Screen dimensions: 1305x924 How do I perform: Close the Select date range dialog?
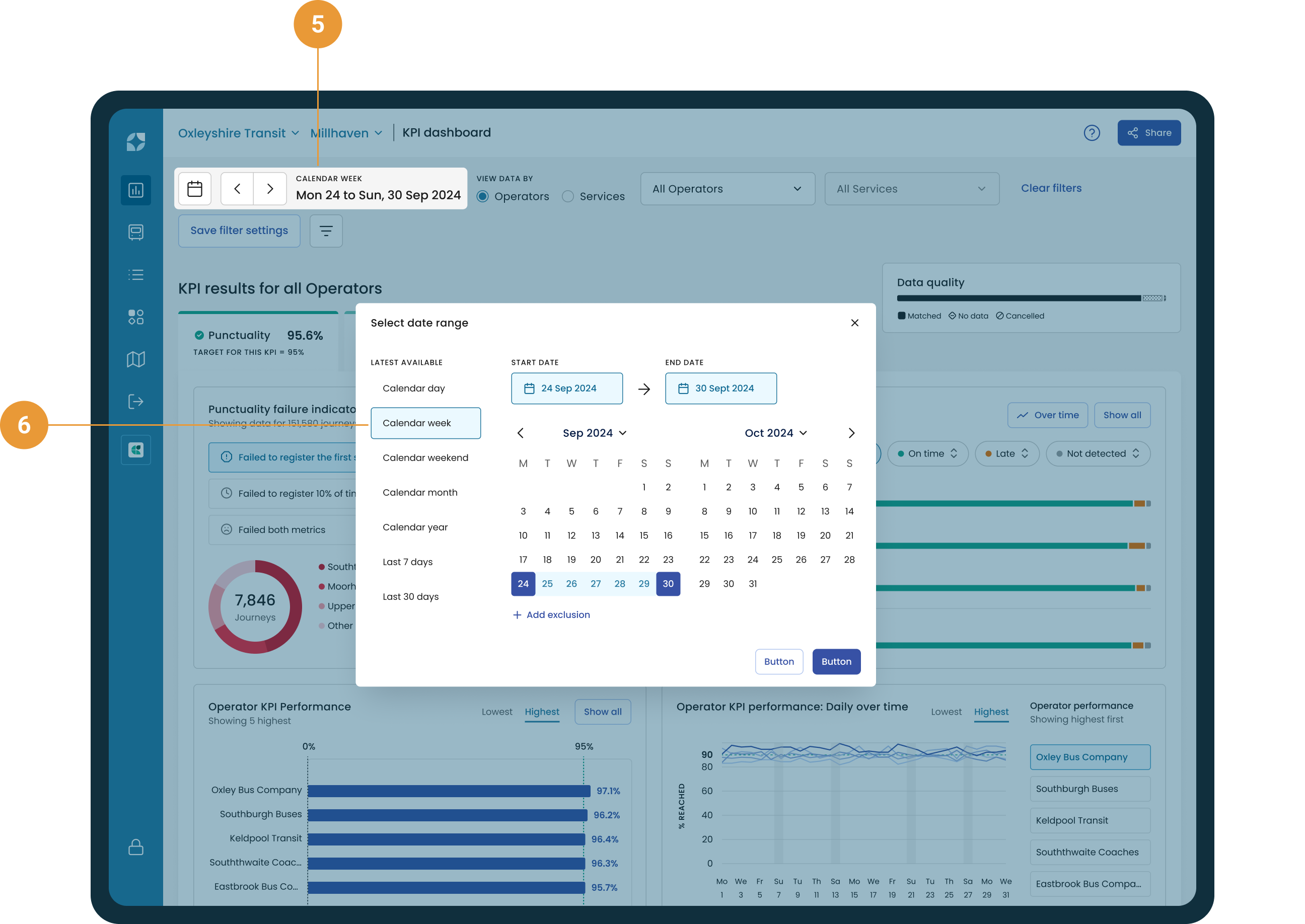tap(854, 323)
